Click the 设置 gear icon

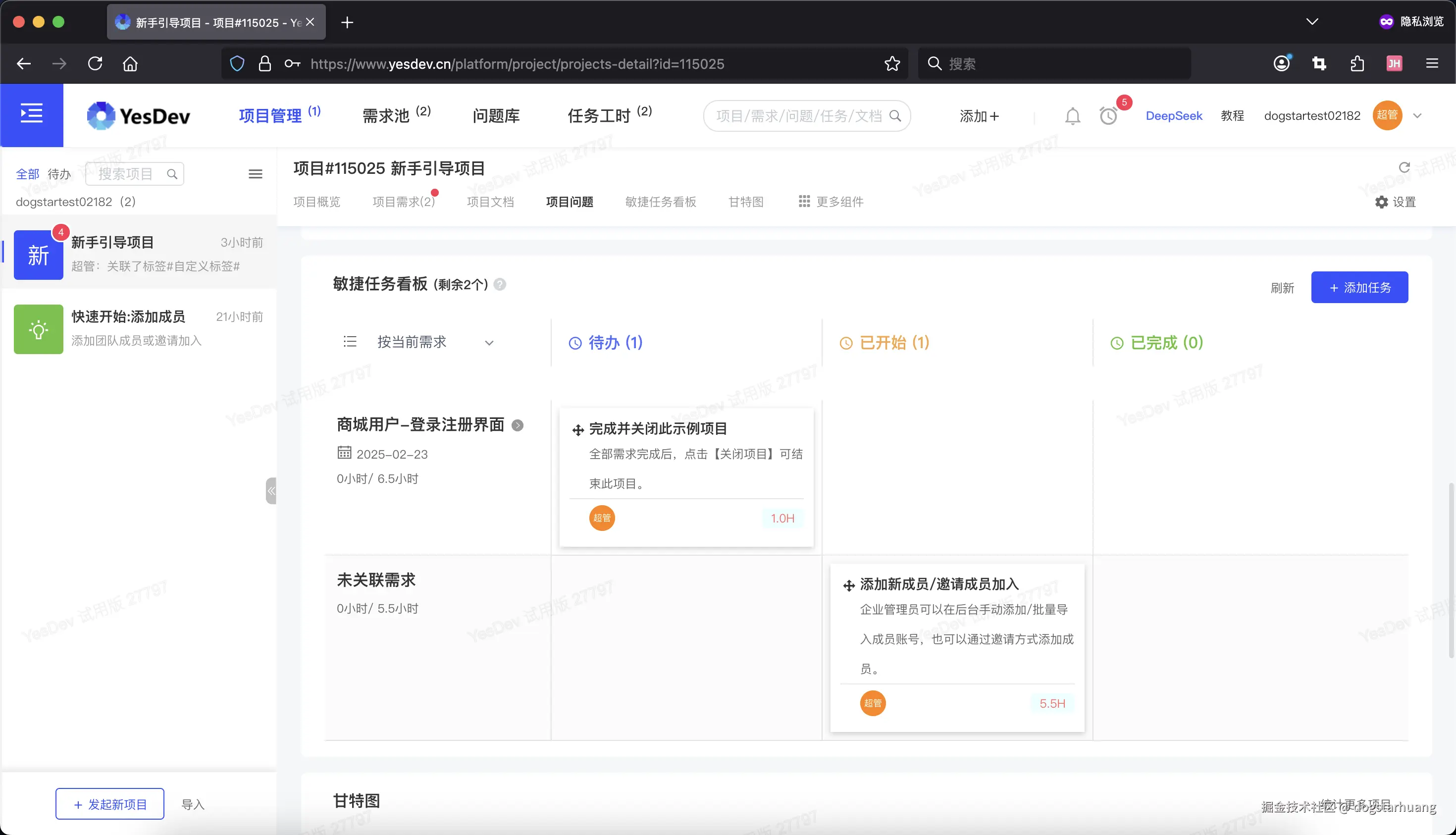[1381, 202]
